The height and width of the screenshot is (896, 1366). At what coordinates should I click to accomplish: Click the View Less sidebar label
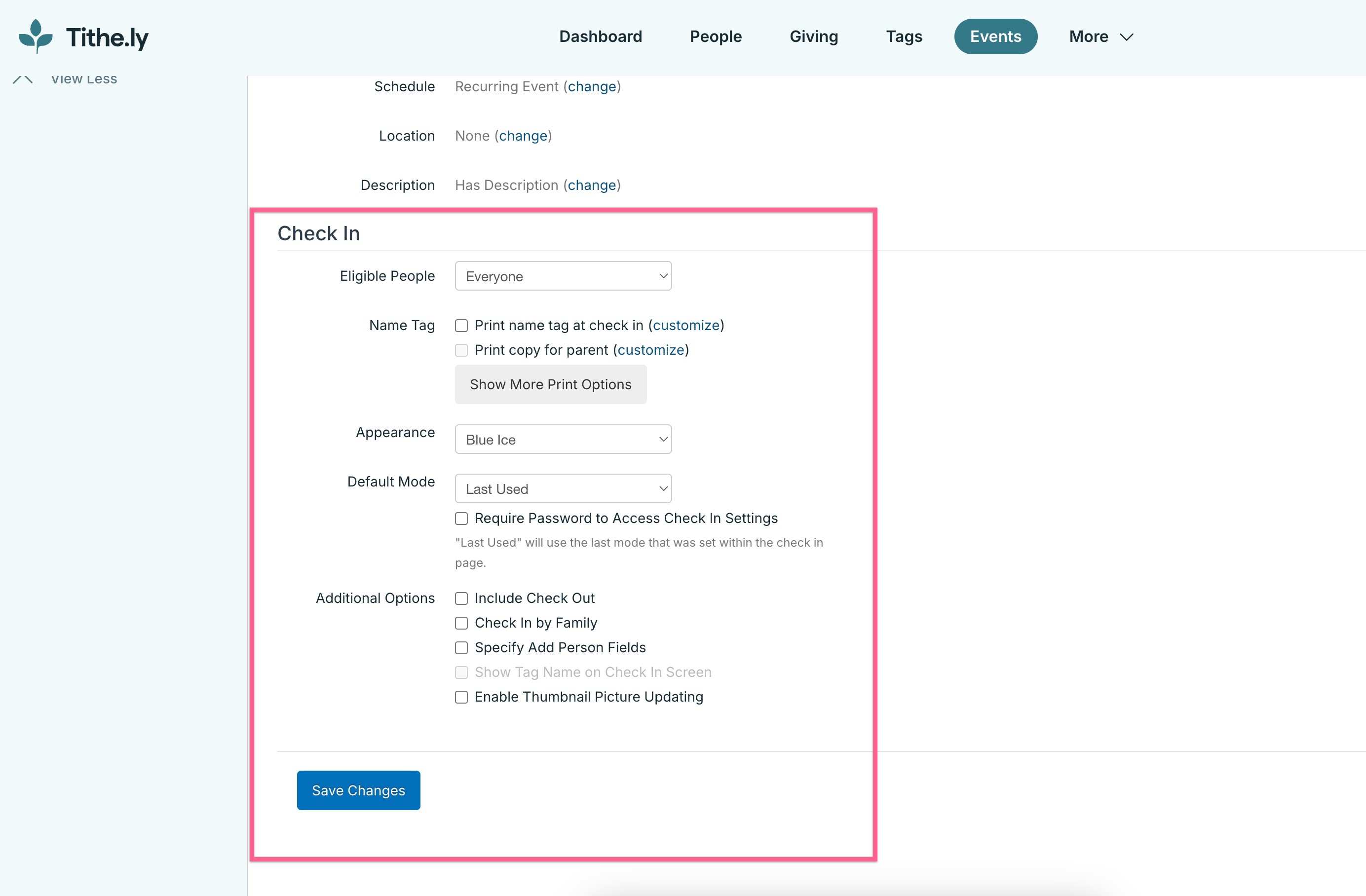click(84, 79)
